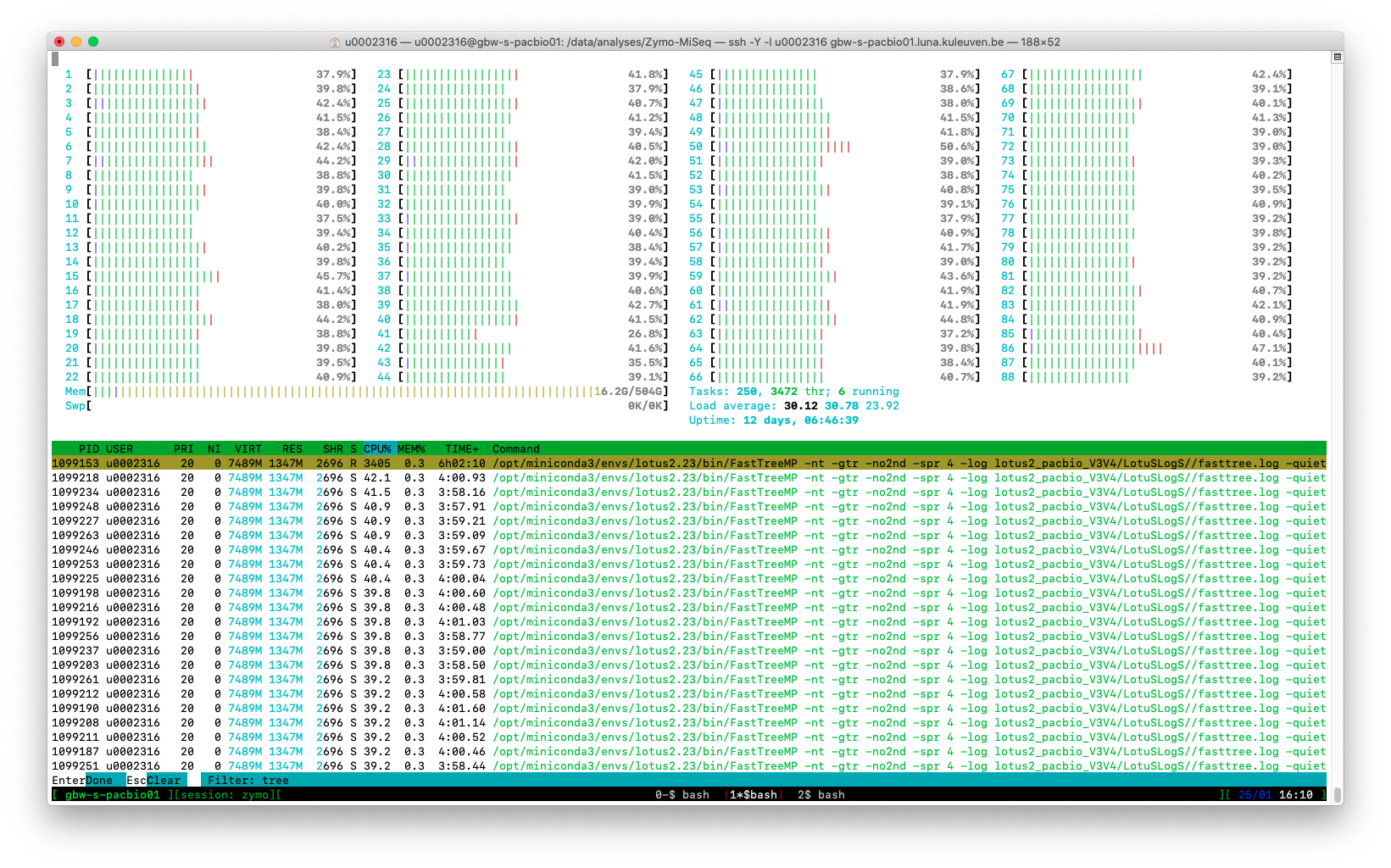The height and width of the screenshot is (868, 1391).
Task: Click the CPU 41 usage value 26.8%
Action: click(645, 334)
